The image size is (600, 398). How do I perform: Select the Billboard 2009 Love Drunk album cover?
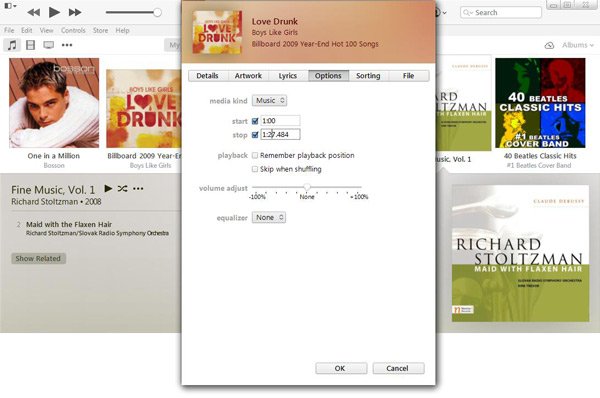point(144,109)
